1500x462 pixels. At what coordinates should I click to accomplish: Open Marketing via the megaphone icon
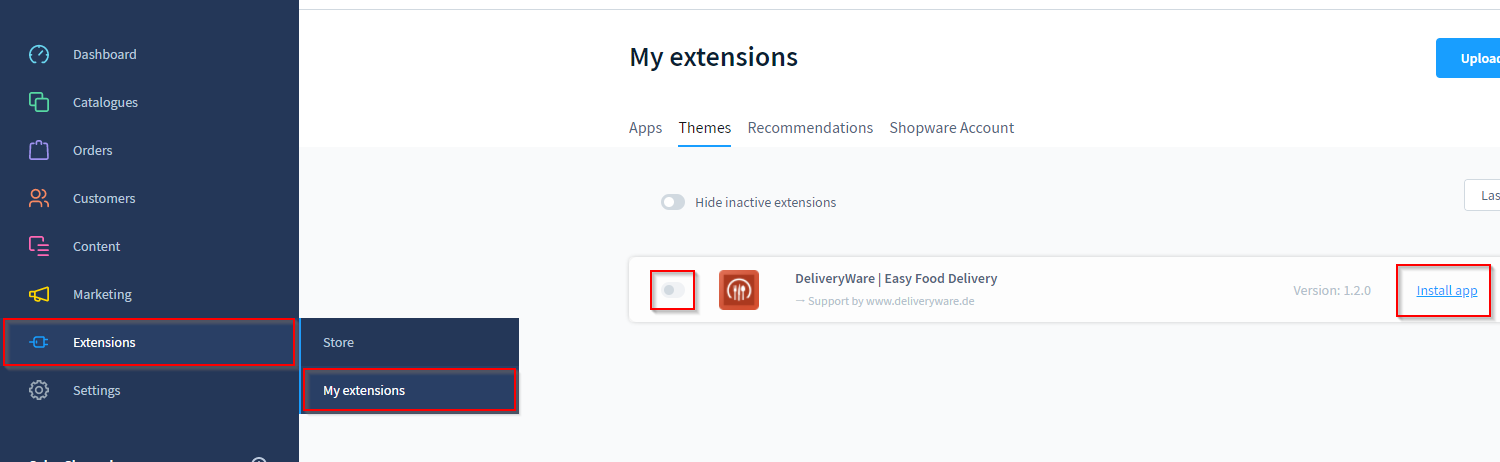point(39,294)
